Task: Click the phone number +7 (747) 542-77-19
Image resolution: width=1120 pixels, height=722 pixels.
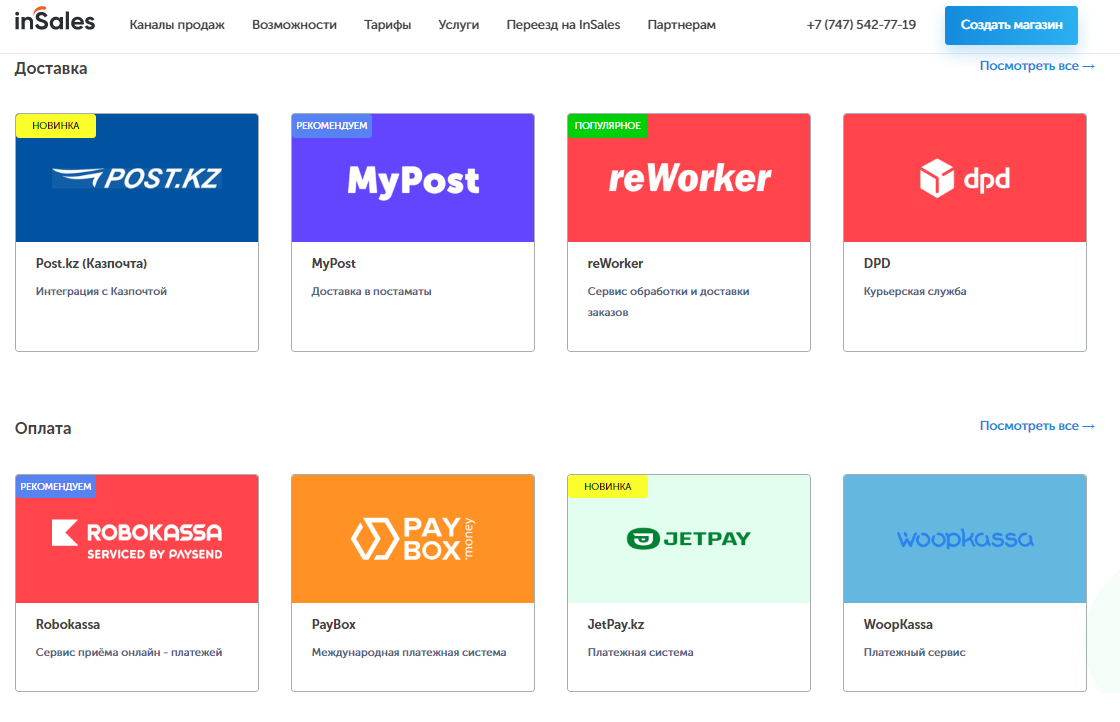Action: (x=861, y=25)
